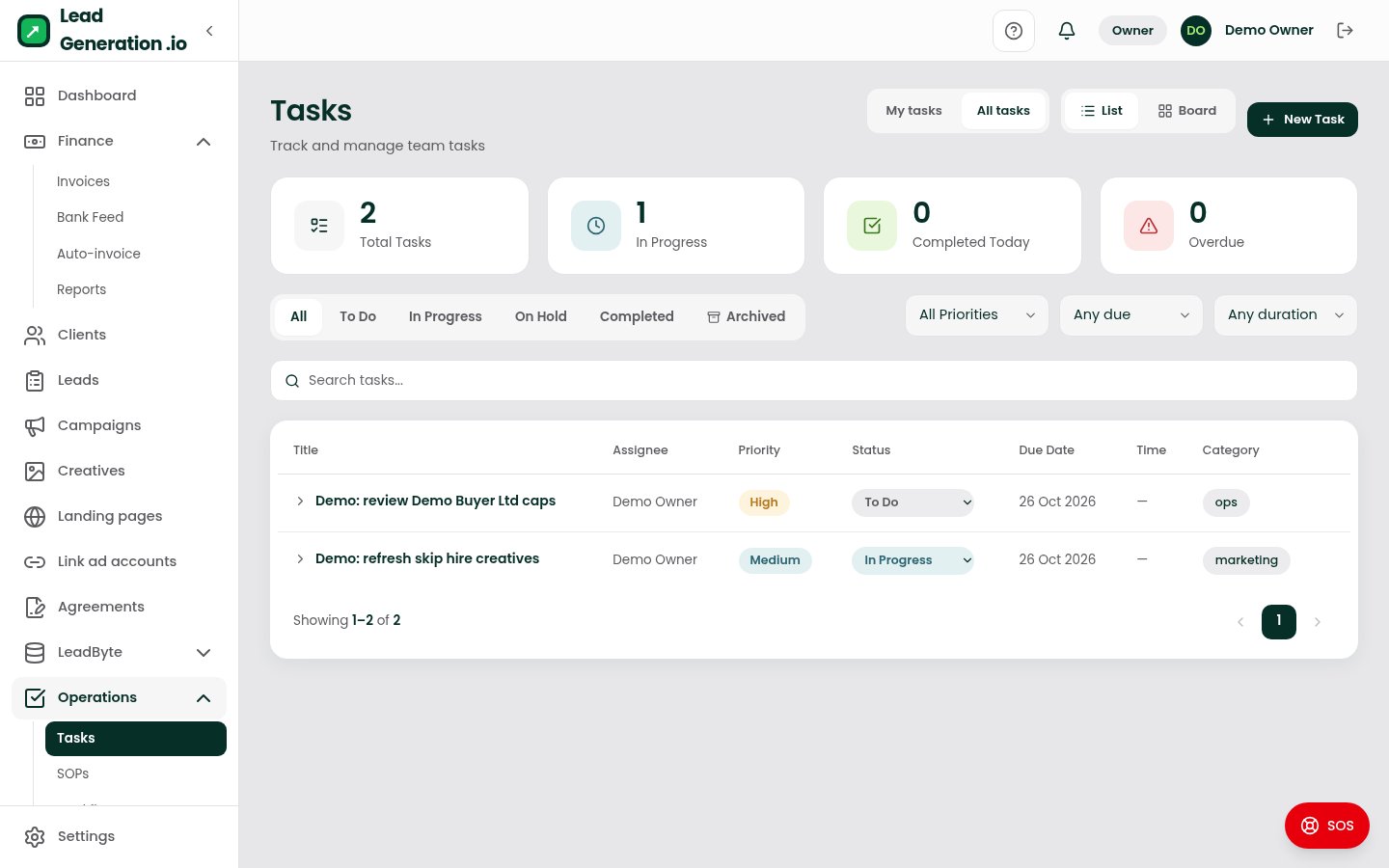Viewport: 1389px width, 868px height.
Task: Open the Any due dropdown
Action: tap(1131, 315)
